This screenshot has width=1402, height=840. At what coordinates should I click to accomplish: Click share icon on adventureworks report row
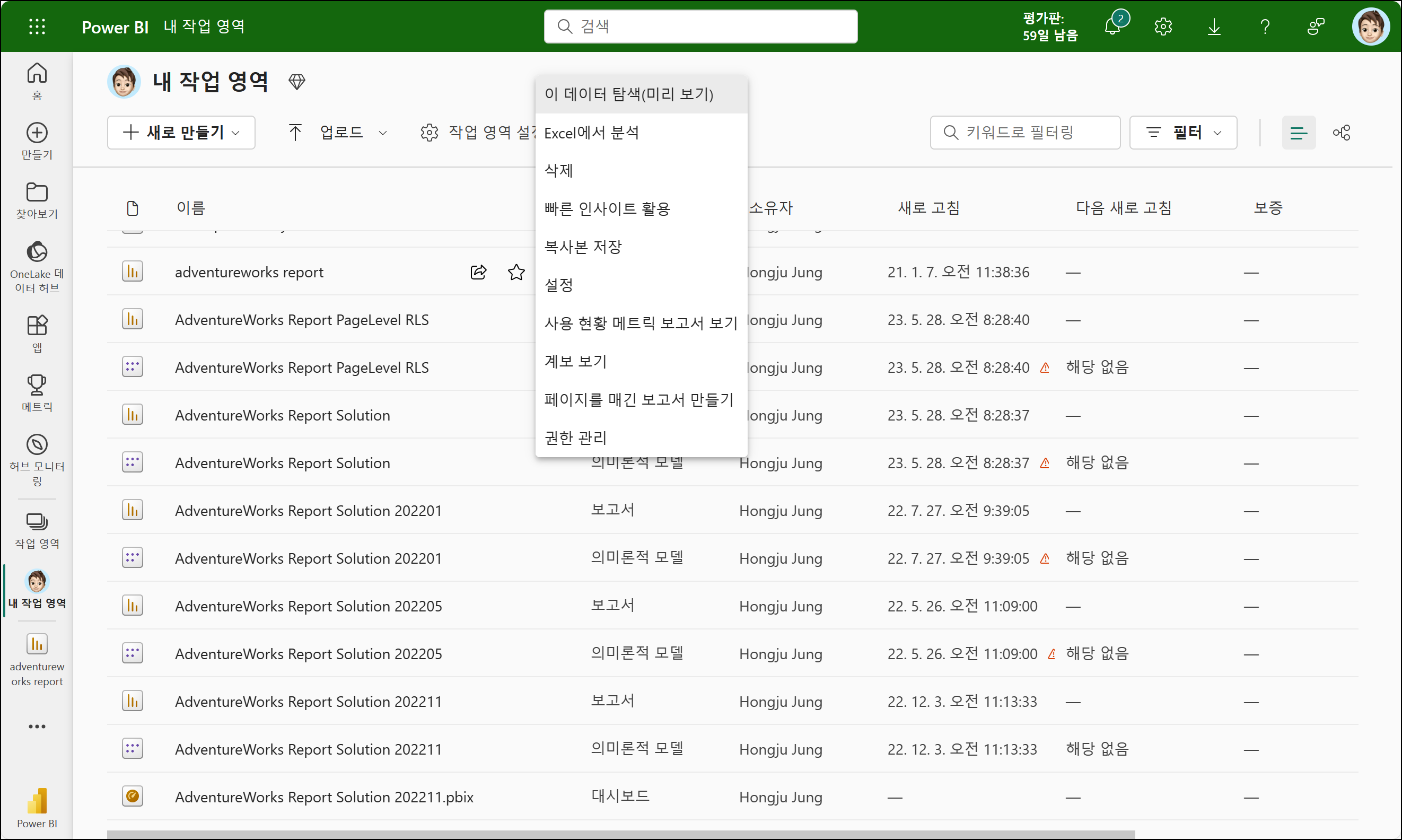coord(478,272)
